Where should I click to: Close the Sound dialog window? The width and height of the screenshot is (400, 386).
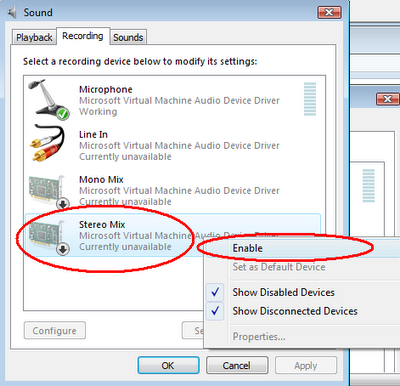(x=329, y=13)
